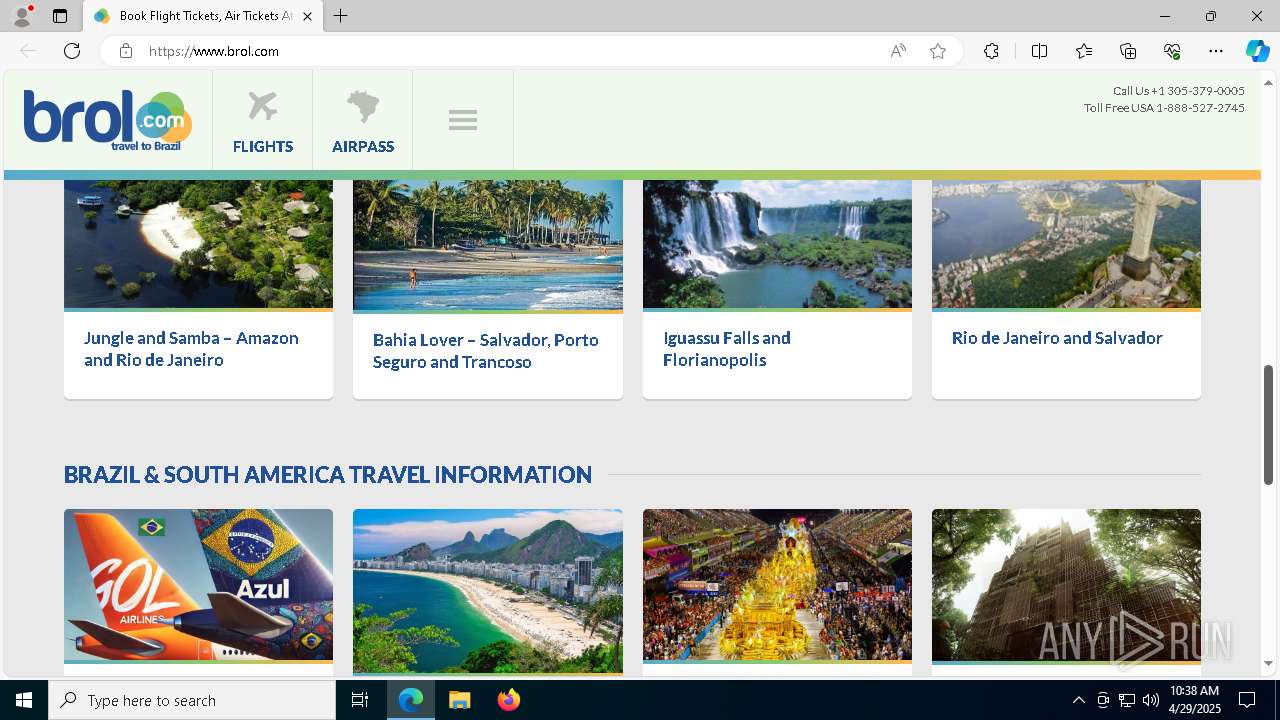Click the scrollbar up arrow
Image resolution: width=1280 pixels, height=720 pixels.
pos(1269,81)
